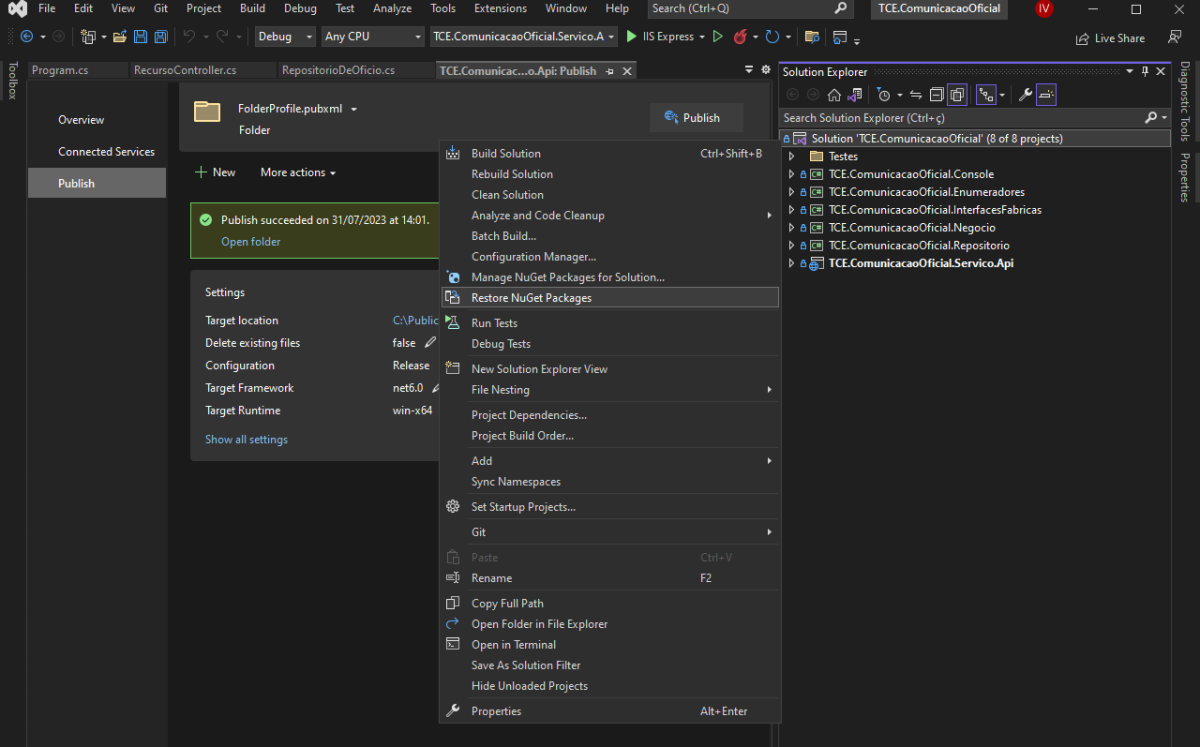
Task: Select TCE.ComunicacaoOficial.Negocio project
Action: pos(911,228)
